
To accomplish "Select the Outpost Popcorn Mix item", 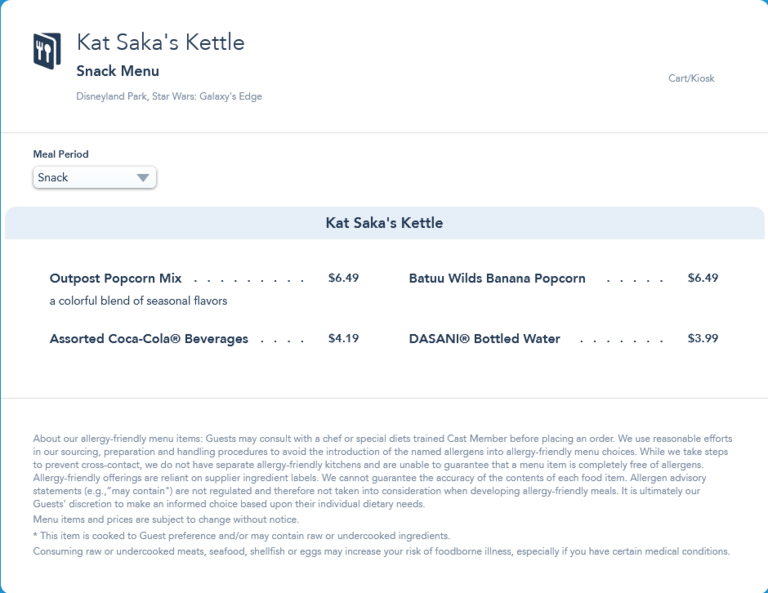I will [x=116, y=279].
